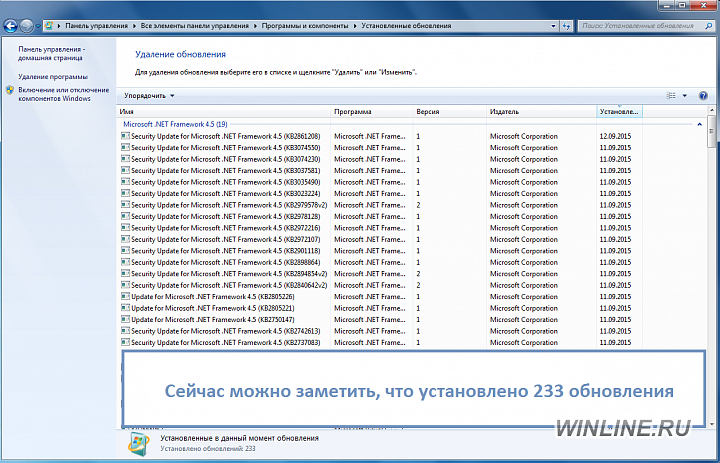Click the icon of update KB2805226
Screen dimensions: 720x463
click(x=125, y=297)
